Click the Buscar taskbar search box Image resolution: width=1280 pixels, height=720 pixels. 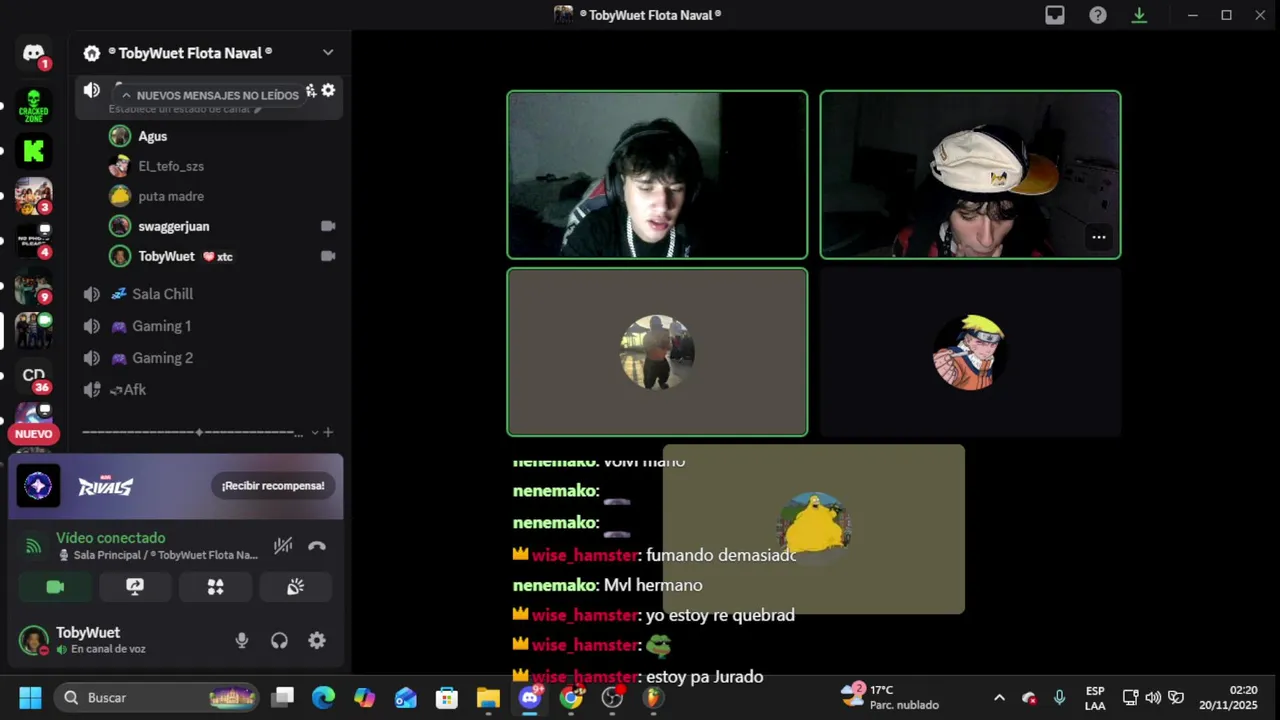click(156, 697)
